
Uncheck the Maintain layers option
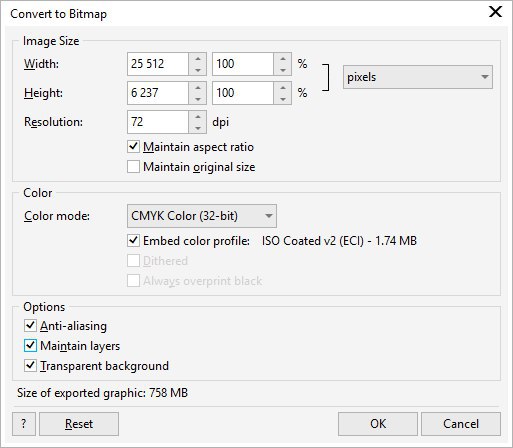pyautogui.click(x=30, y=346)
